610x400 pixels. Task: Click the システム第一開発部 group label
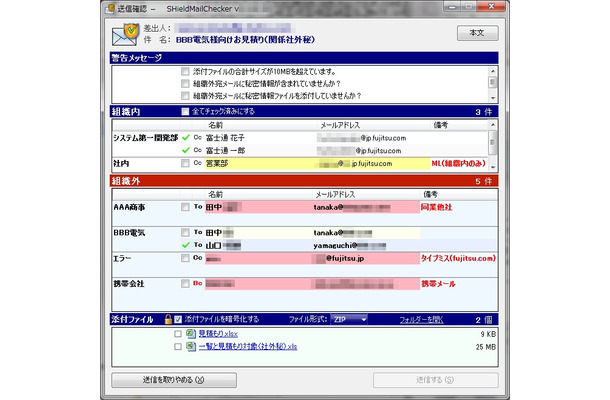tap(145, 138)
